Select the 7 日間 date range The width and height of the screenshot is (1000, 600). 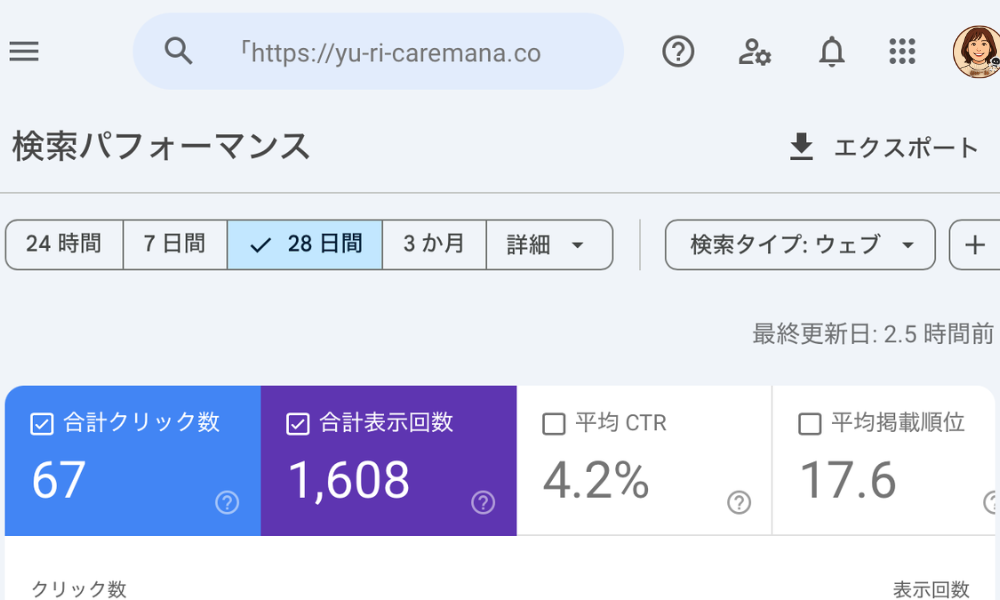175,245
